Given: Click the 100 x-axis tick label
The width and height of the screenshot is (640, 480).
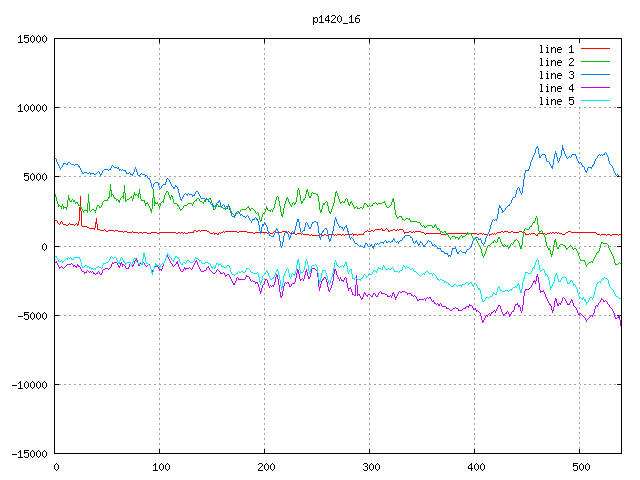Looking at the screenshot, I should pos(160,467).
